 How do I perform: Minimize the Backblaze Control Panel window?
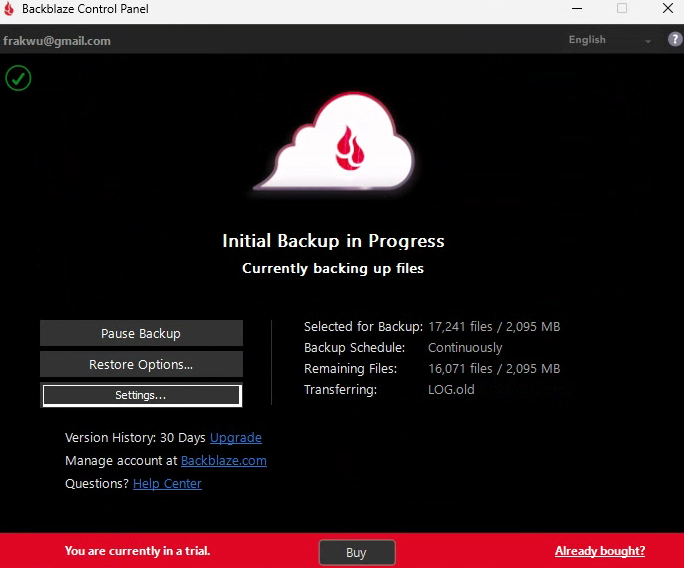coord(577,9)
